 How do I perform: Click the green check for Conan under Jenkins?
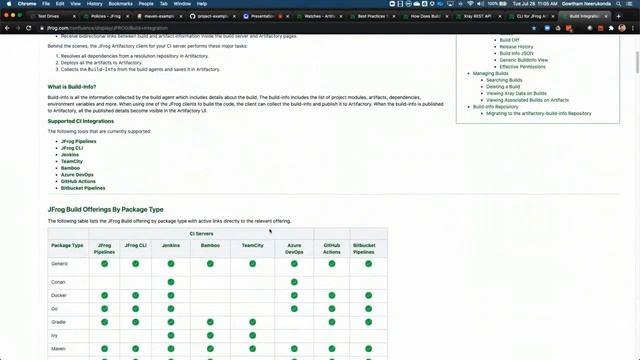[171, 282]
